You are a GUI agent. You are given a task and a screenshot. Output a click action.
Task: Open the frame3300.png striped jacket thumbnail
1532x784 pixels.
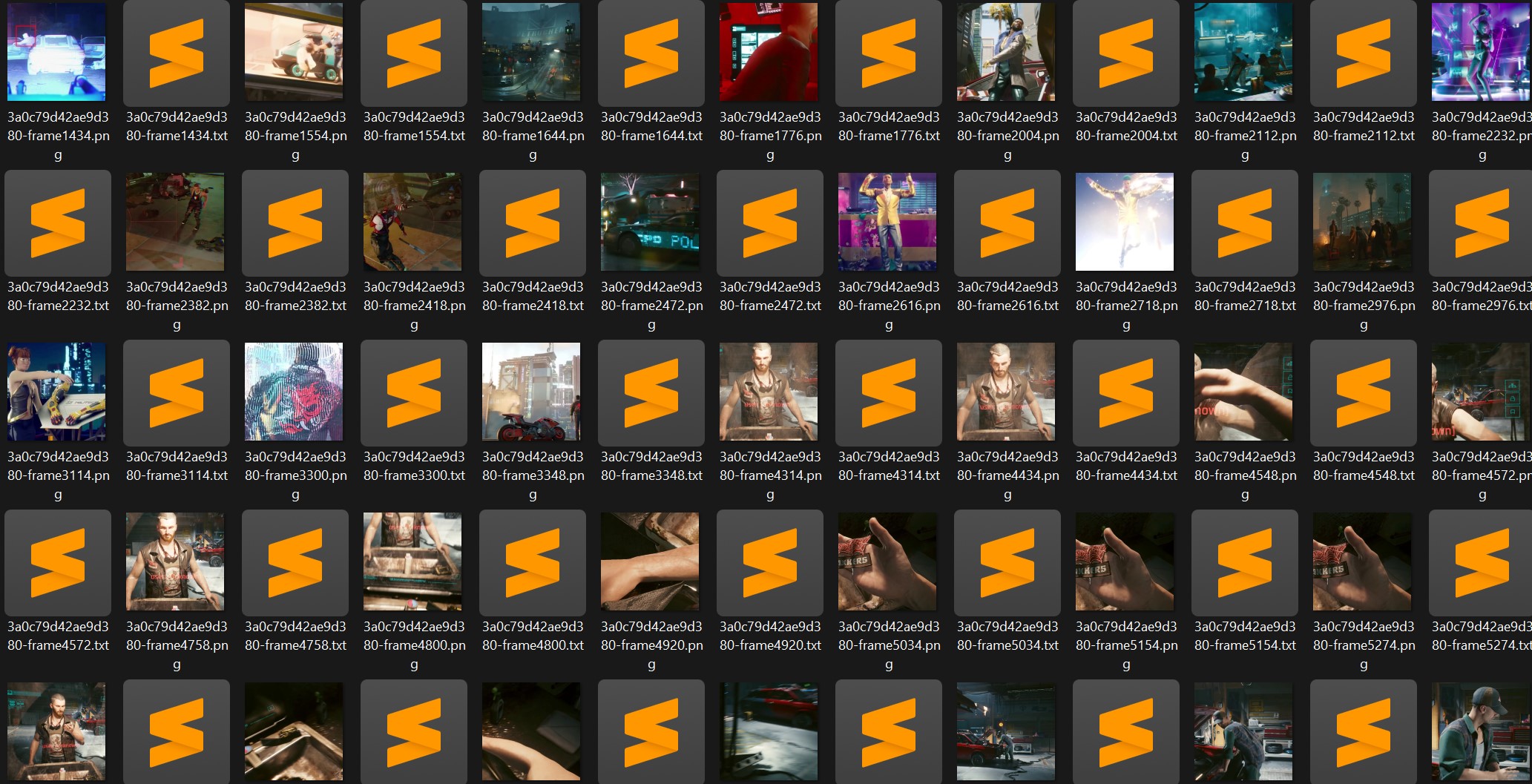(x=294, y=392)
